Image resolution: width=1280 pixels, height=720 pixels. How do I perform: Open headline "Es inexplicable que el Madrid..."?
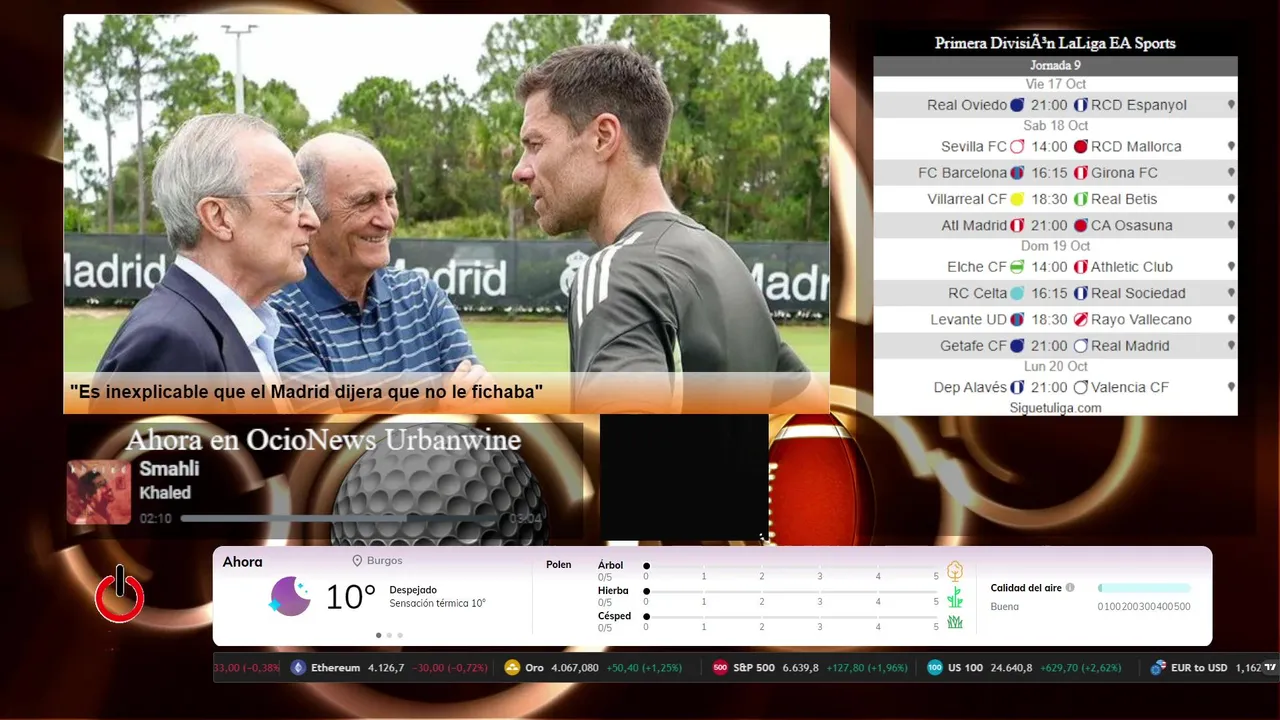coord(306,392)
